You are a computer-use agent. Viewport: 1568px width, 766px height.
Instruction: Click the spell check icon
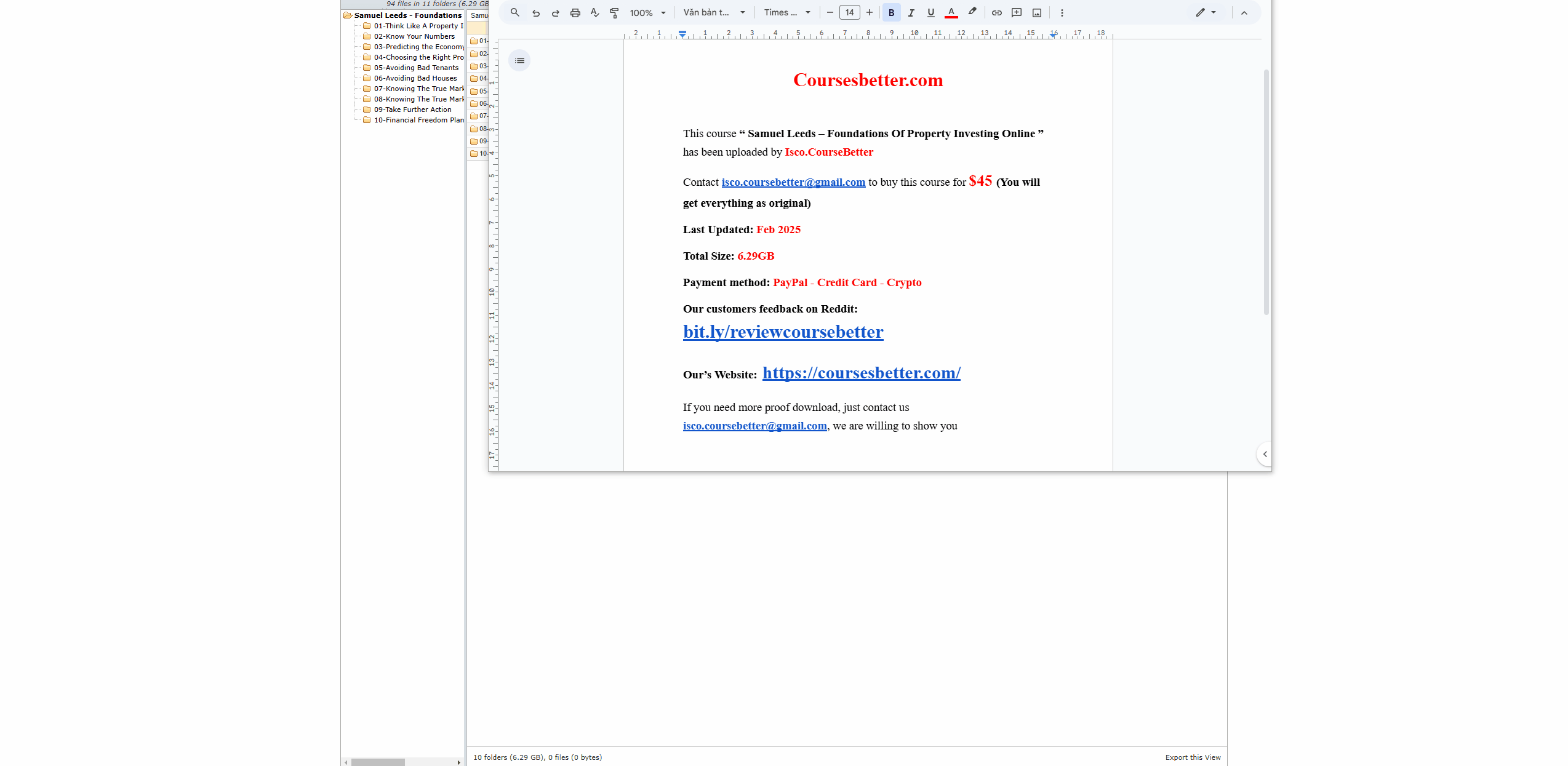[x=594, y=12]
